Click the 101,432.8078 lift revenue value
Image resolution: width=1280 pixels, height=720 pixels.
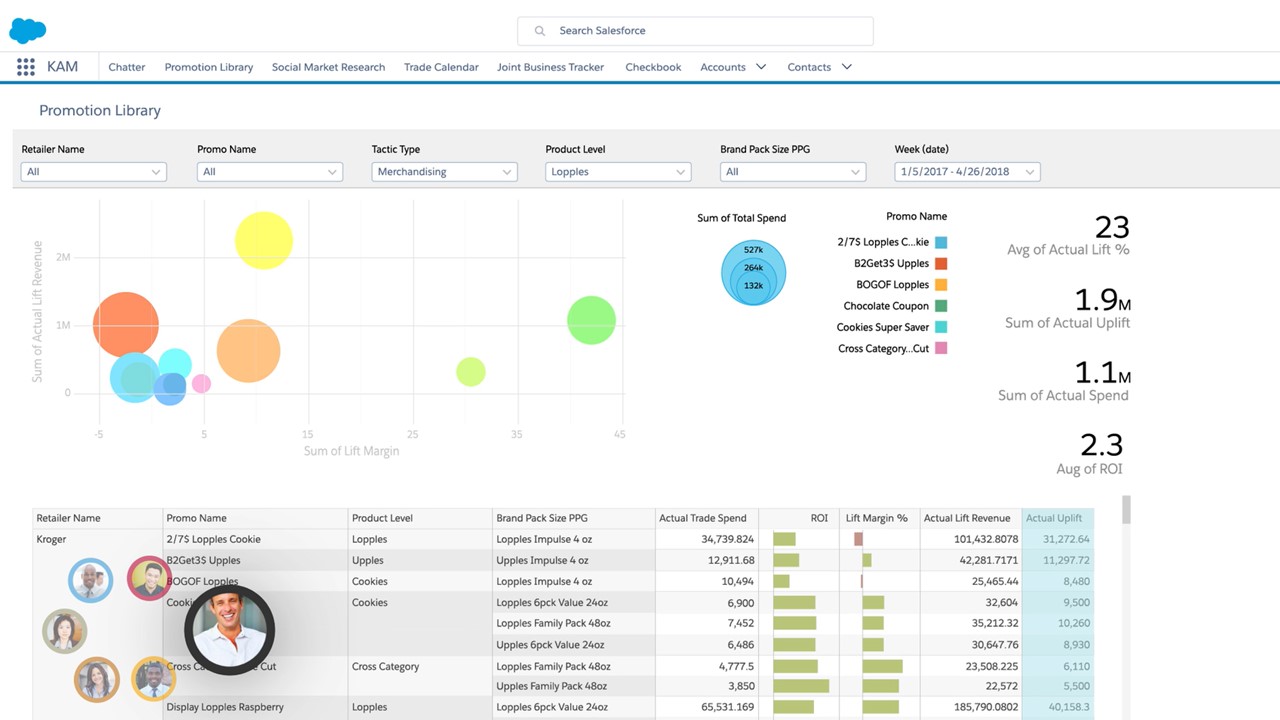986,539
